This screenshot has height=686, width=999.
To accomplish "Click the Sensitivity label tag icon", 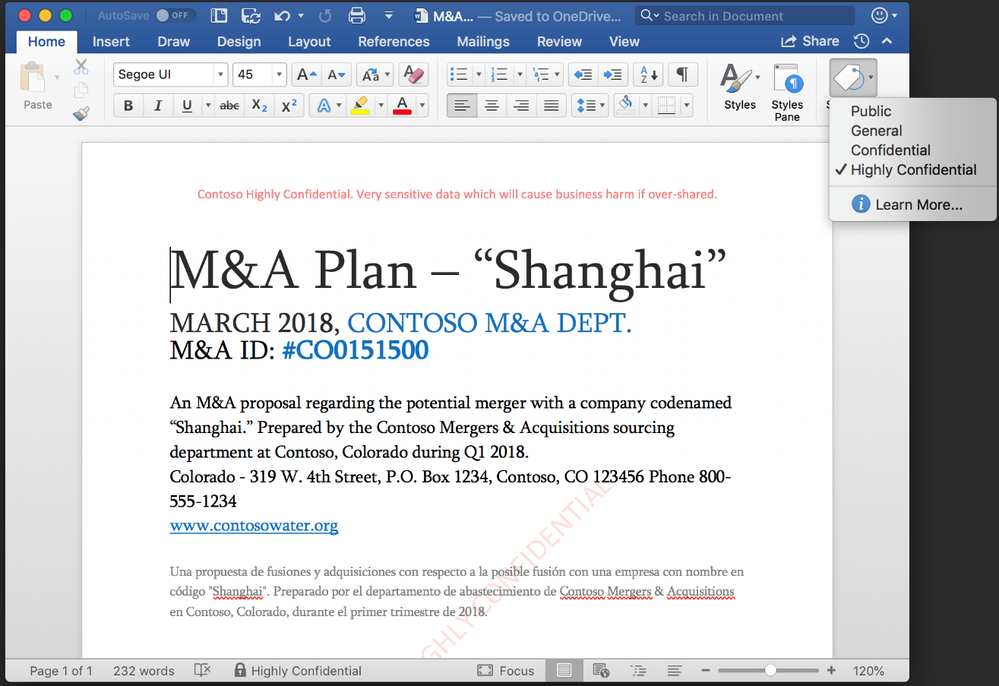I will tap(849, 78).
